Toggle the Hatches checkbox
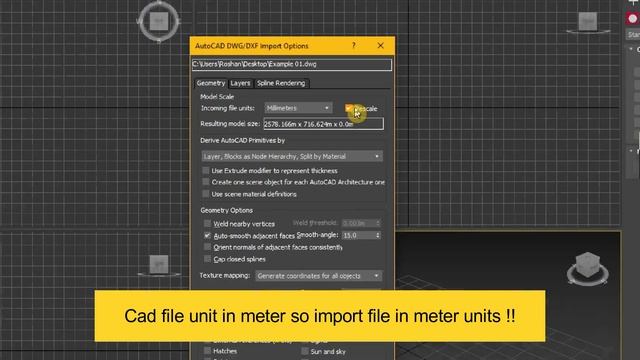The width and height of the screenshot is (640, 360). pyautogui.click(x=207, y=351)
